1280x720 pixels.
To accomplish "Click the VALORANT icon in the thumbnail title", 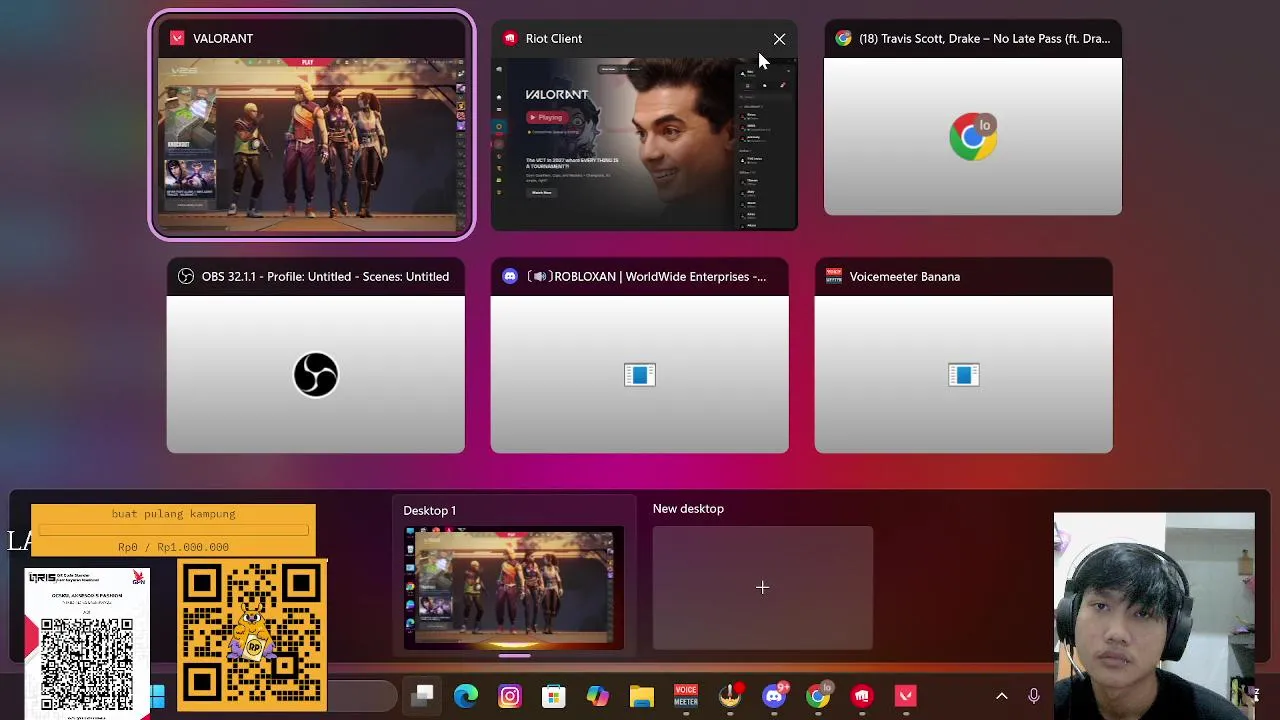I will coord(177,38).
